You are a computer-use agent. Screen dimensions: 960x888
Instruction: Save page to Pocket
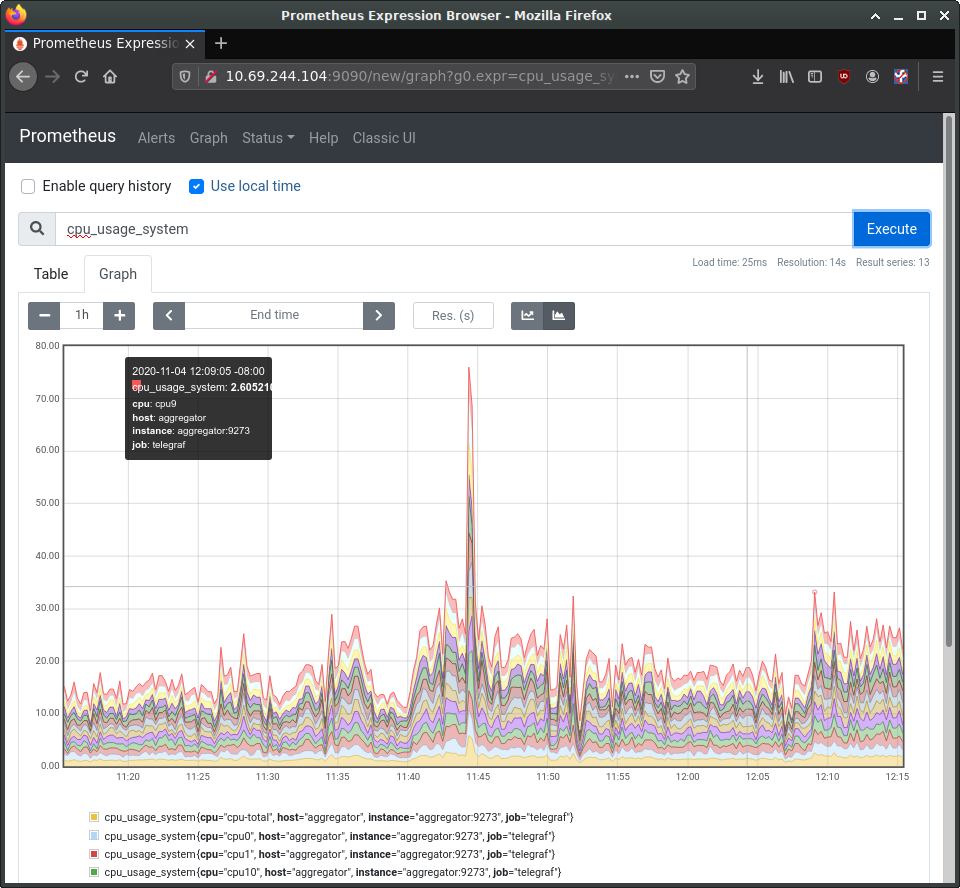pos(657,77)
